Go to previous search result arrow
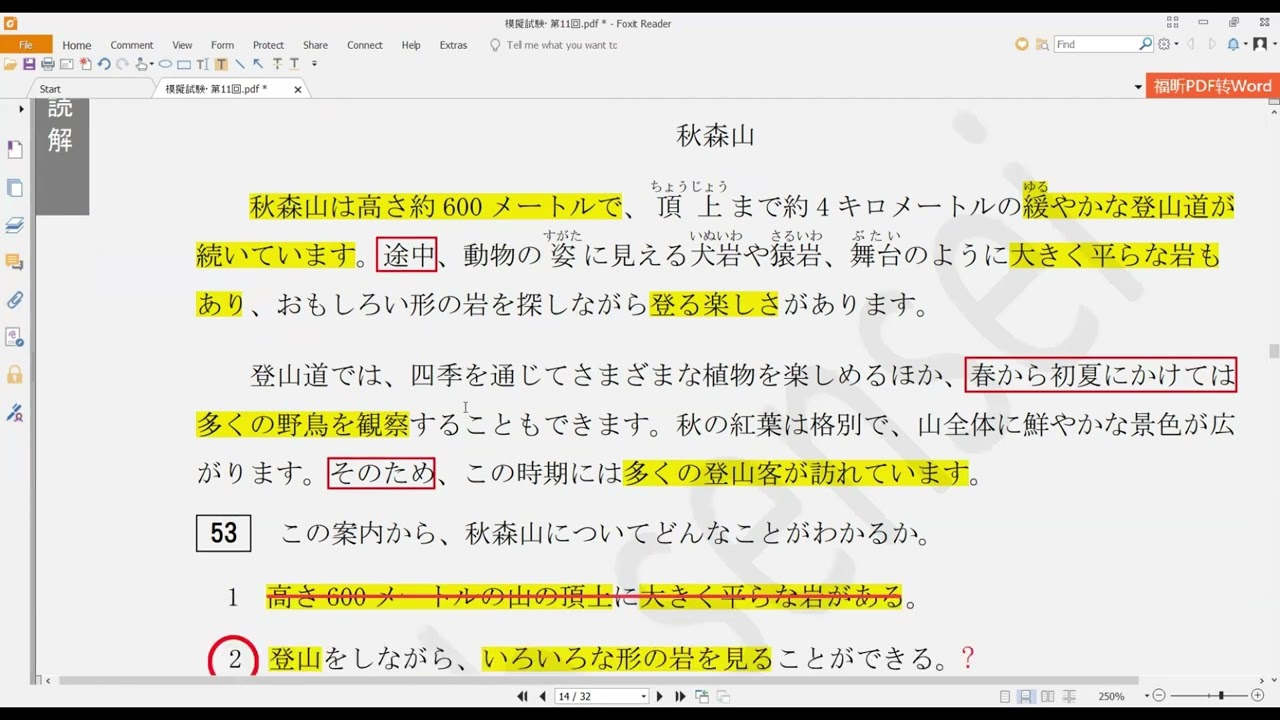The image size is (1280, 720). click(x=1190, y=44)
